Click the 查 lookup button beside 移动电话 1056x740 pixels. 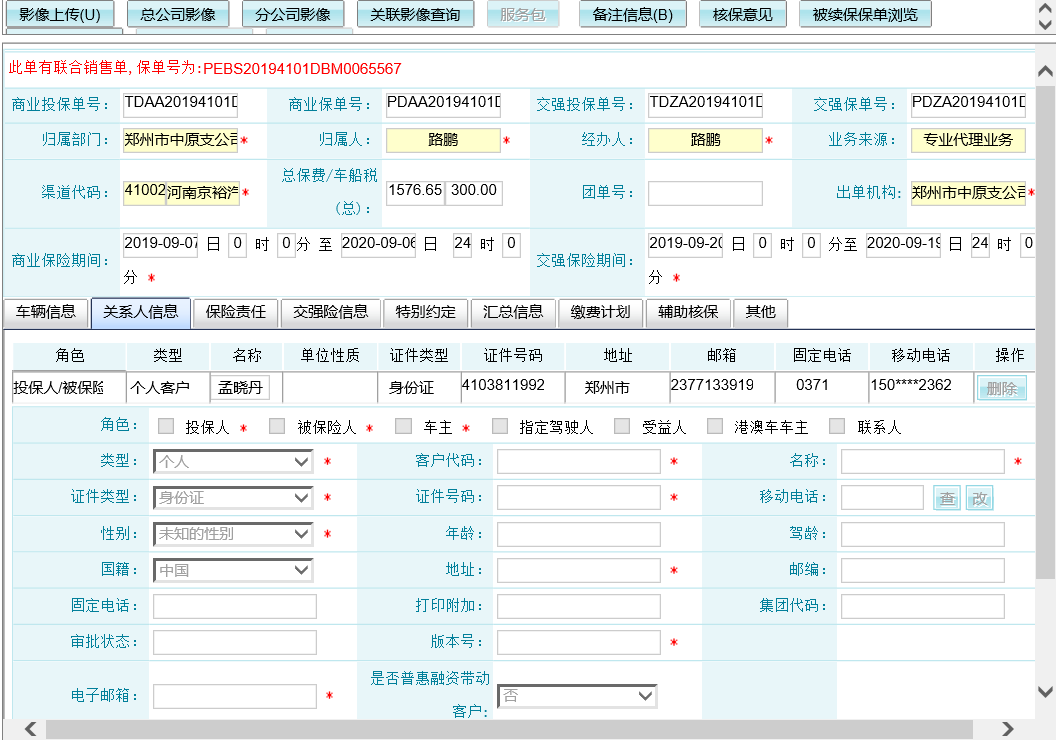point(946,498)
